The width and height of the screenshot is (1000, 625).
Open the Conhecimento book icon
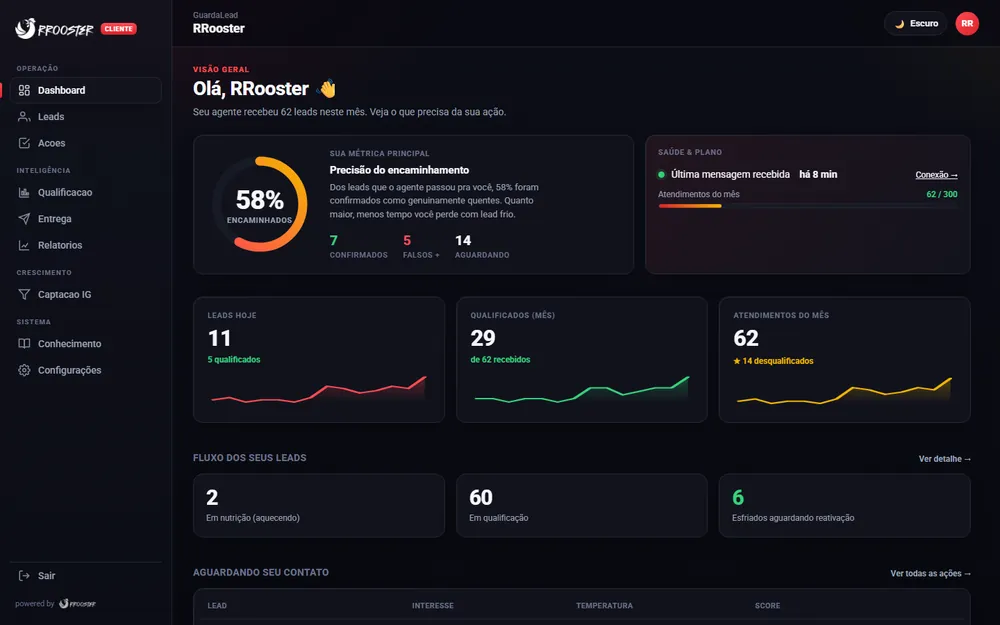(24, 343)
